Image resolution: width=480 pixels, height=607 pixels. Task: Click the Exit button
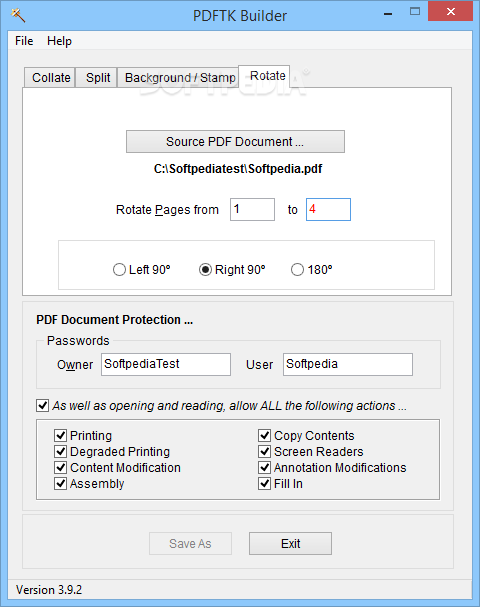(290, 544)
